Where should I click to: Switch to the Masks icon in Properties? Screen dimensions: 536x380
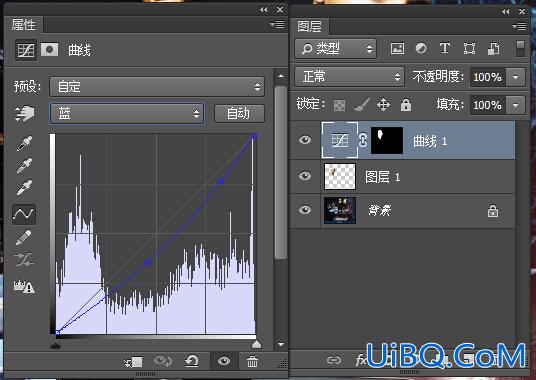pos(50,50)
